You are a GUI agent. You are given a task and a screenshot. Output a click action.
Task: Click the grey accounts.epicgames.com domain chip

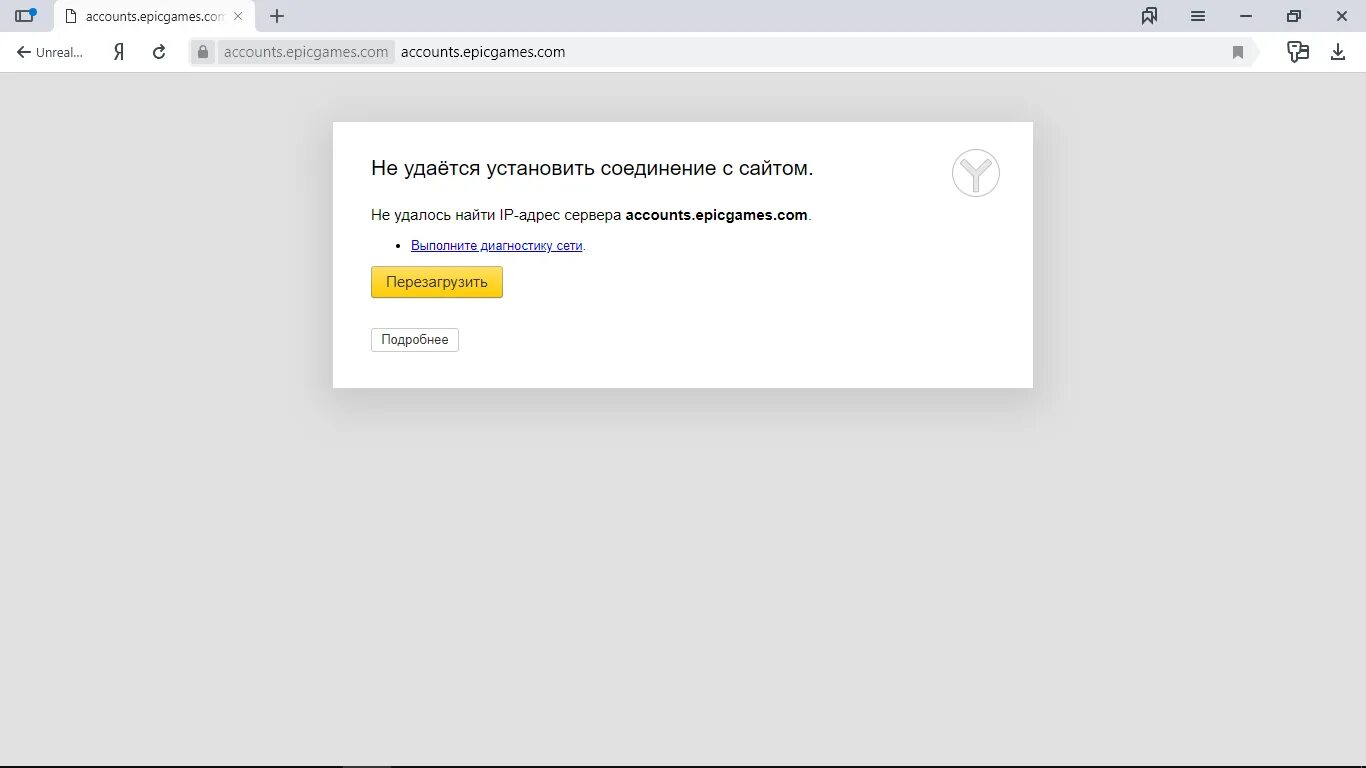306,52
